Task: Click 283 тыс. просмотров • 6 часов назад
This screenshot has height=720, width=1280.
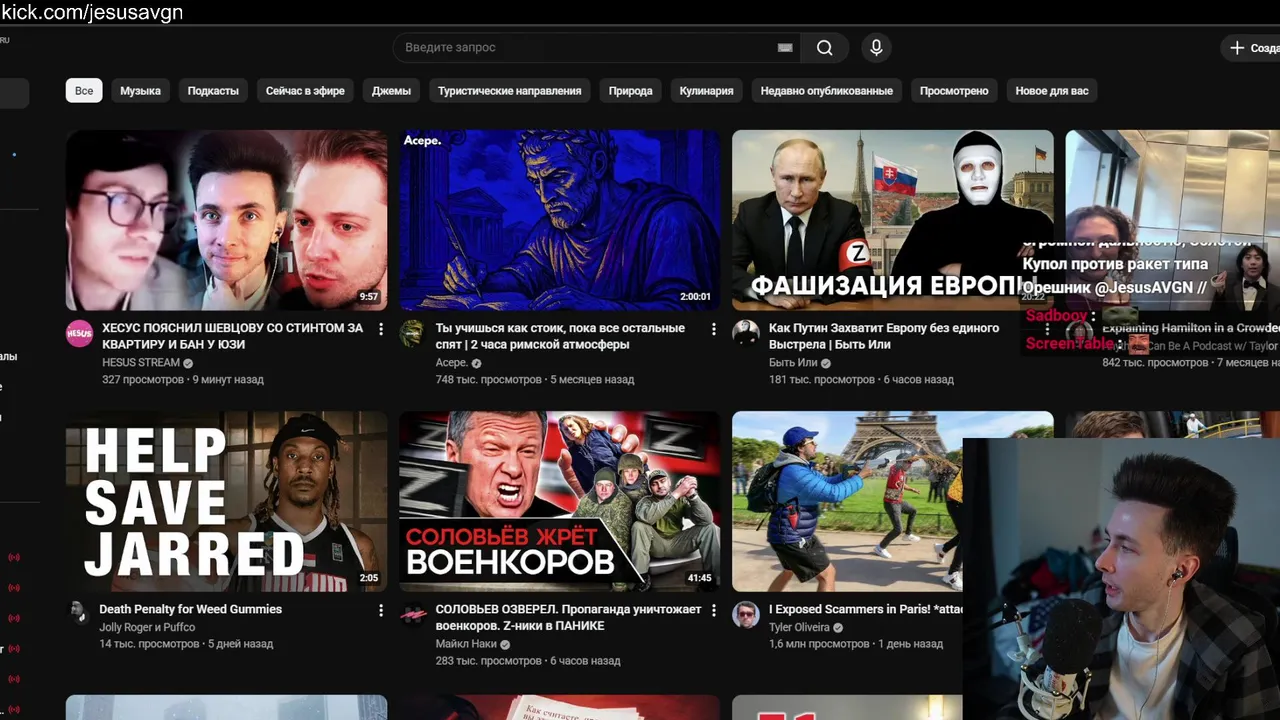Action: click(x=528, y=661)
